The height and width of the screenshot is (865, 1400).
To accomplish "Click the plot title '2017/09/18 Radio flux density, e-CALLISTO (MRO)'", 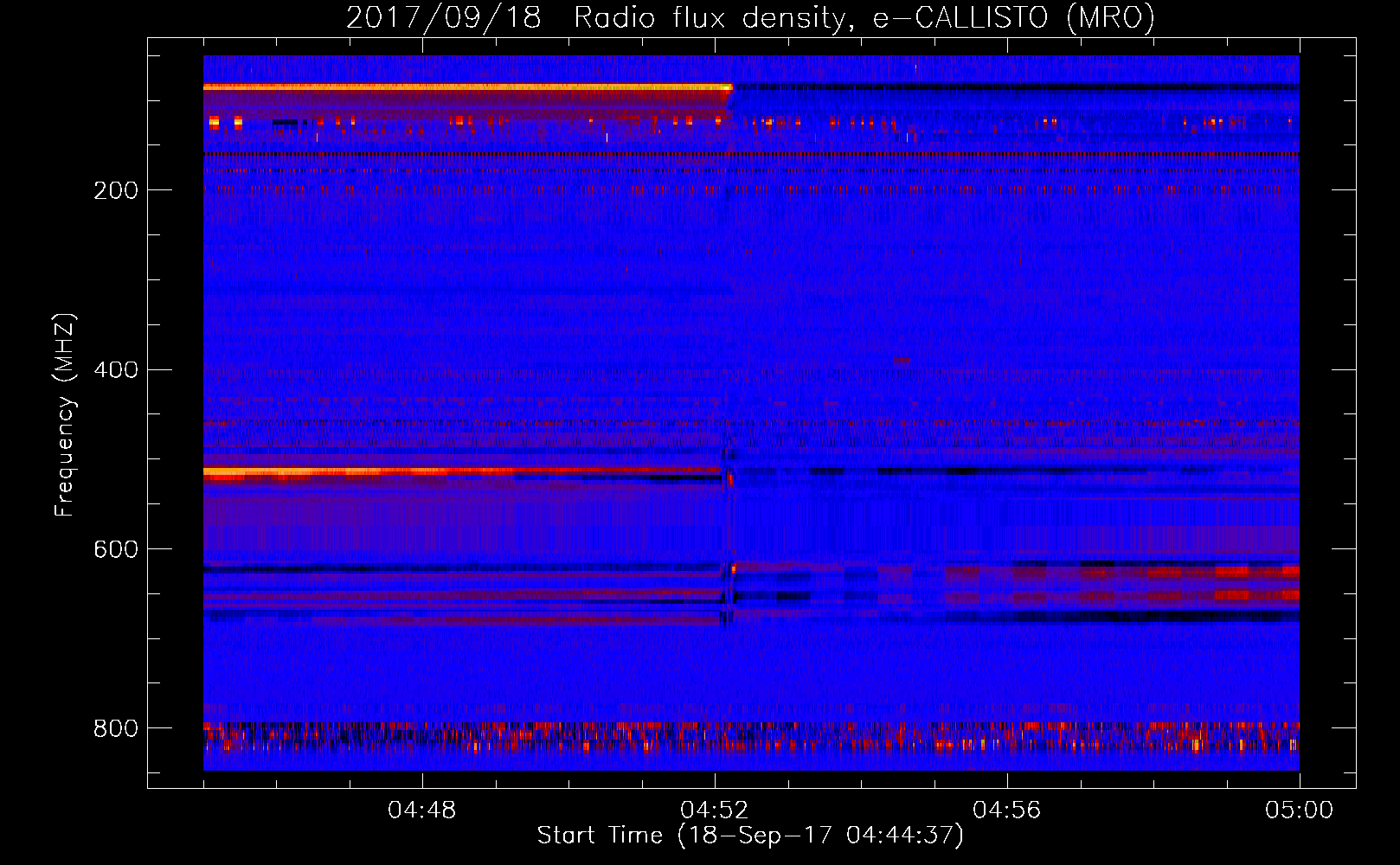I will click(750, 17).
